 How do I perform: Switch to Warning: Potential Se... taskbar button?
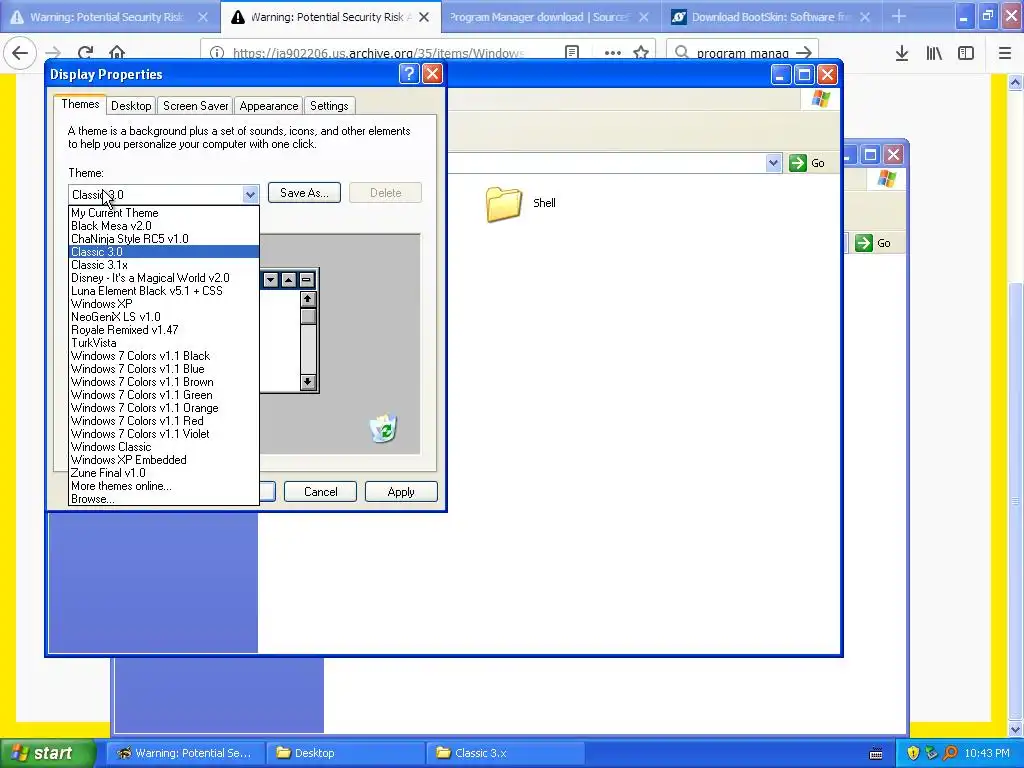[185, 753]
